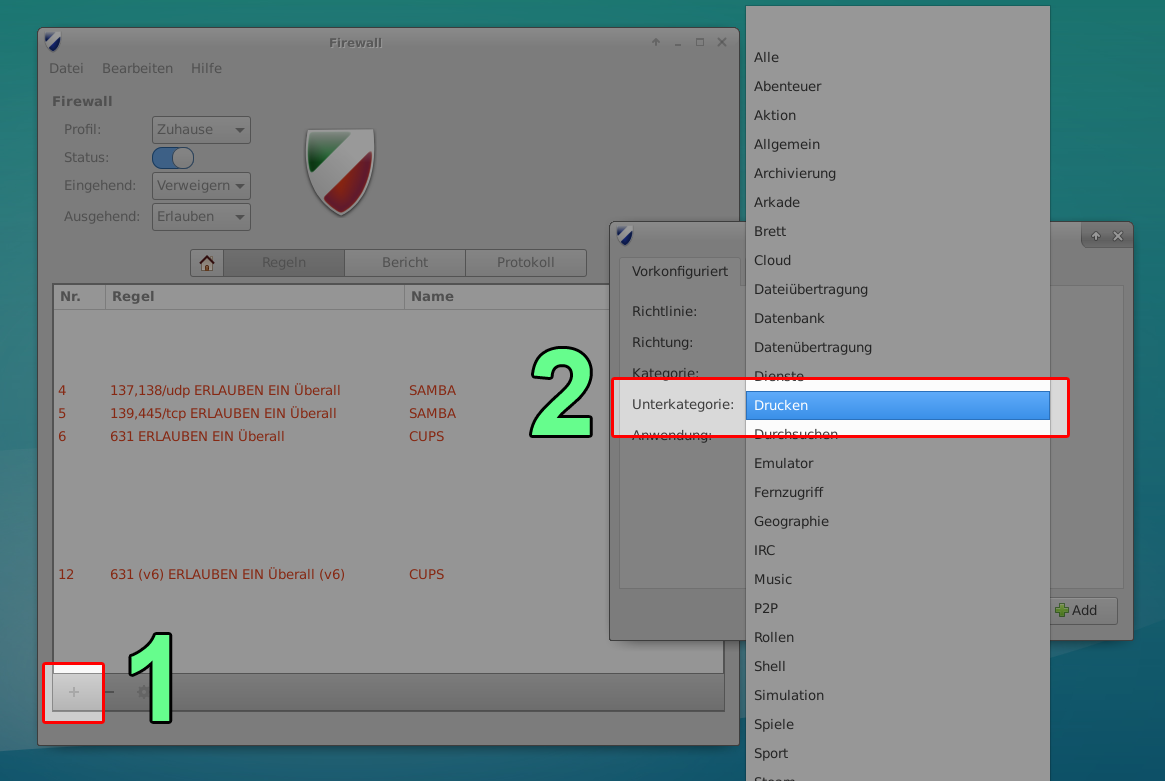Switch to the home icon tab

click(207, 262)
